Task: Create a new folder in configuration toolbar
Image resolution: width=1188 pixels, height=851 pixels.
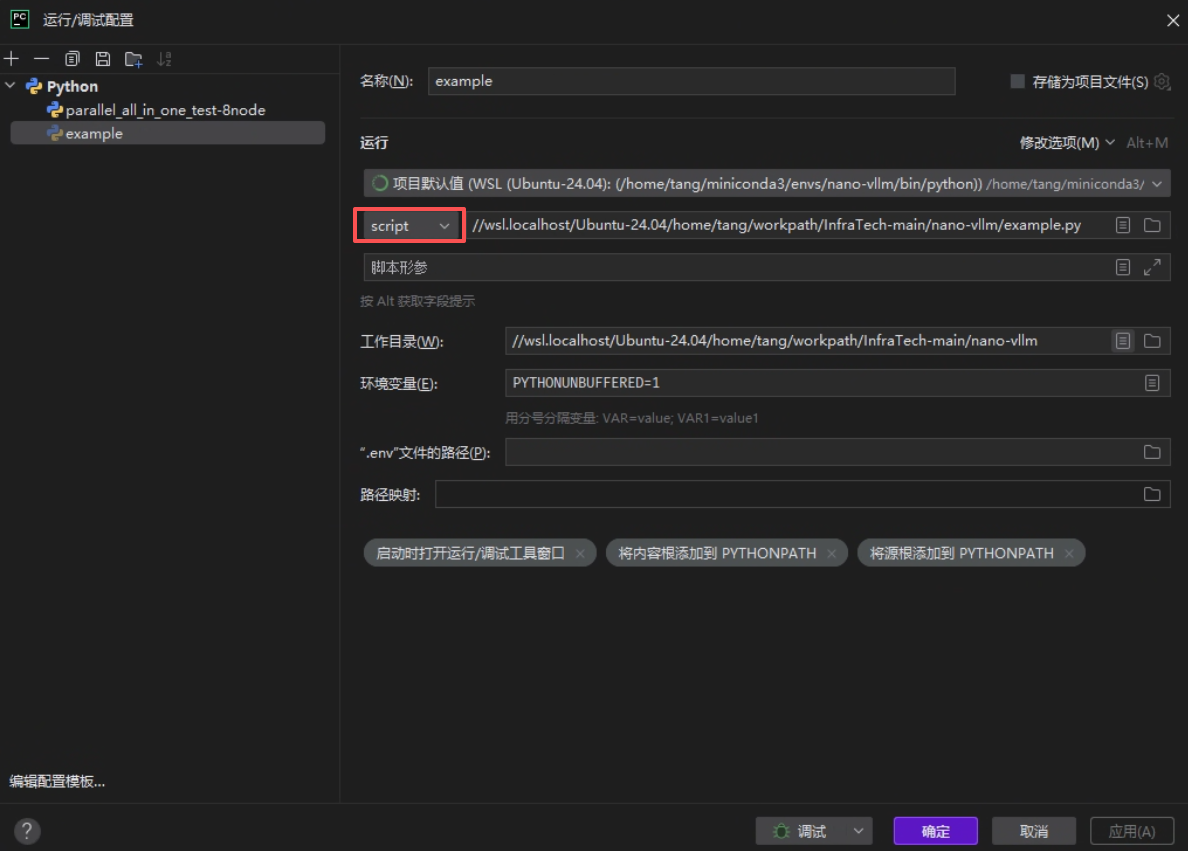Action: point(133,58)
